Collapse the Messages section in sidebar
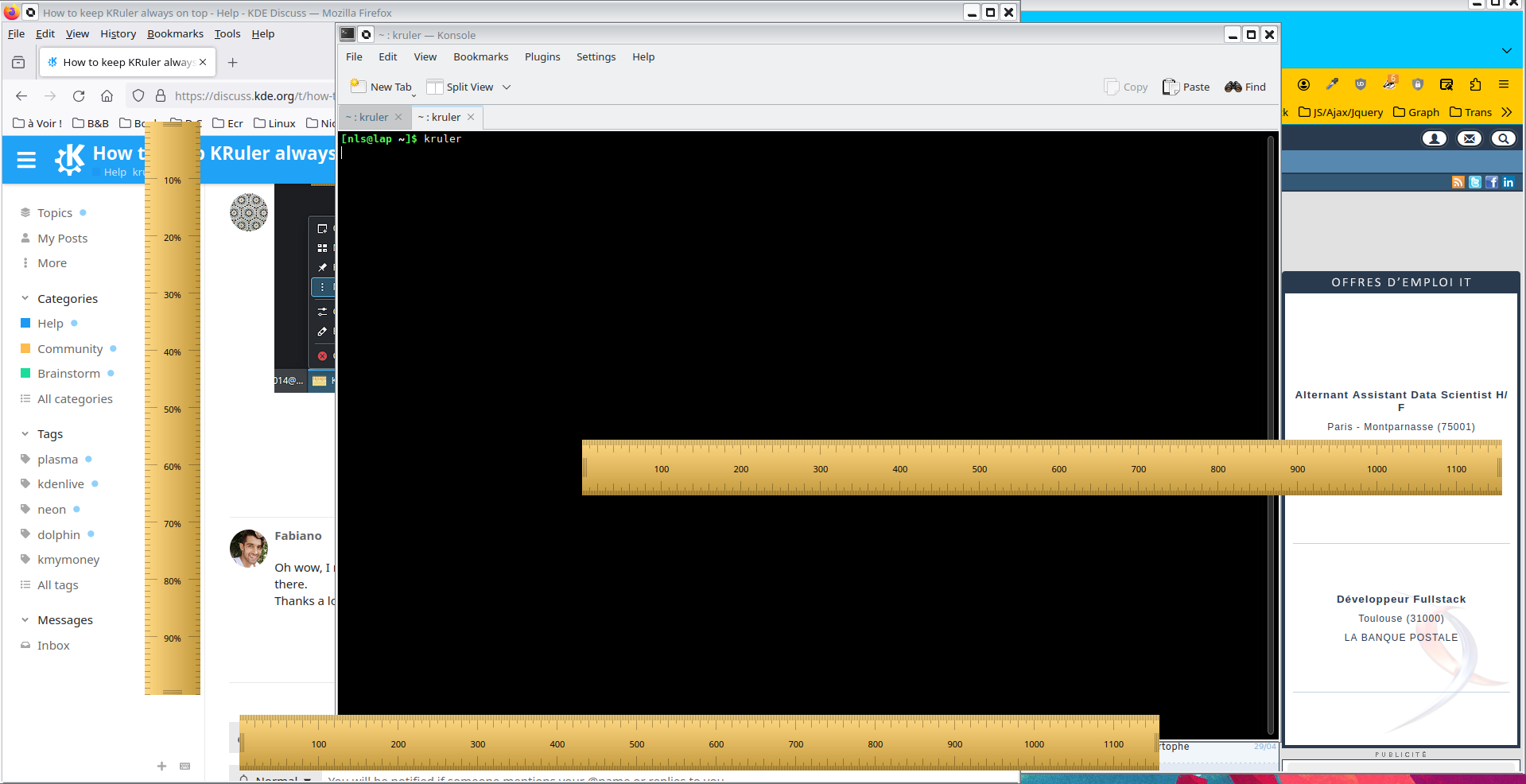This screenshot has width=1526, height=784. tap(25, 619)
